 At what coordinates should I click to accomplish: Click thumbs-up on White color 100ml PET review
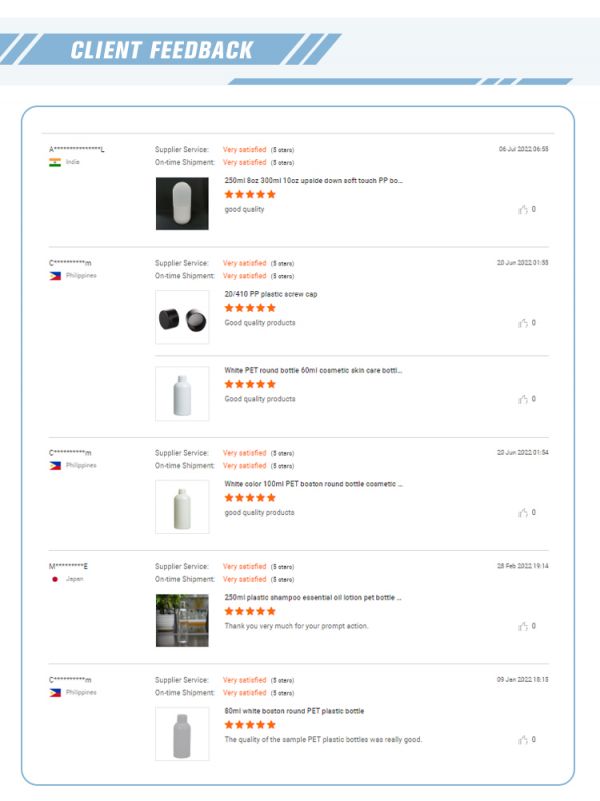pyautogui.click(x=523, y=513)
